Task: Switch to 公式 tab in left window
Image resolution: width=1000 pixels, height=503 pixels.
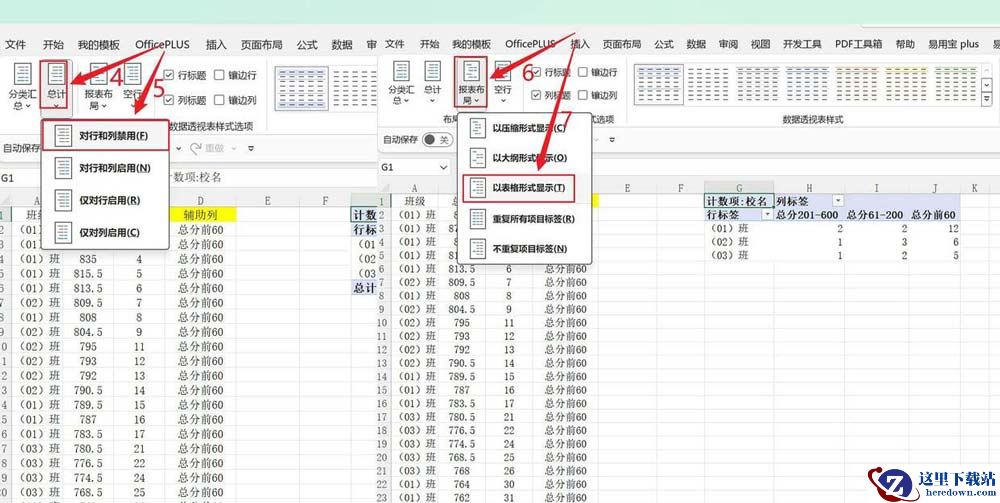Action: [307, 45]
